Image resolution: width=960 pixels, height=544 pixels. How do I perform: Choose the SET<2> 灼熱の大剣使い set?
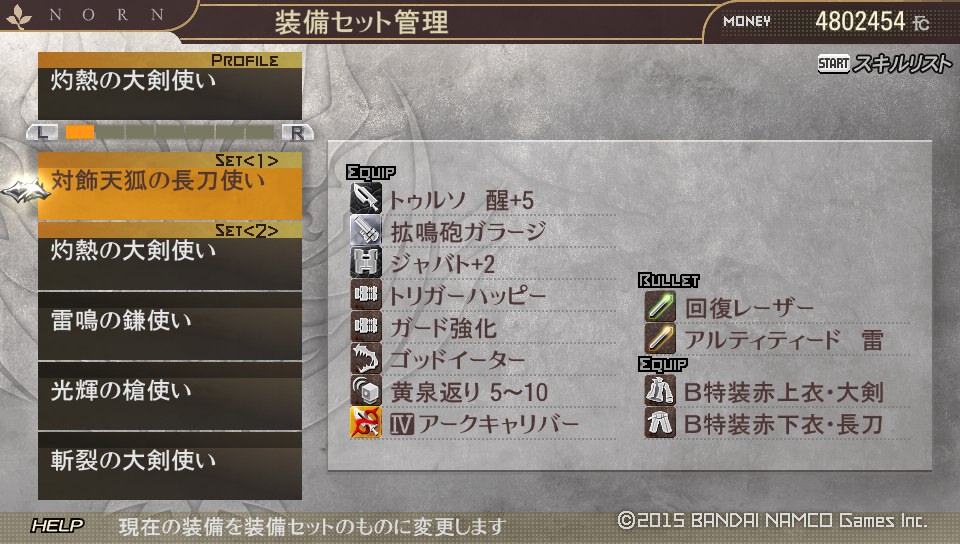(x=170, y=256)
